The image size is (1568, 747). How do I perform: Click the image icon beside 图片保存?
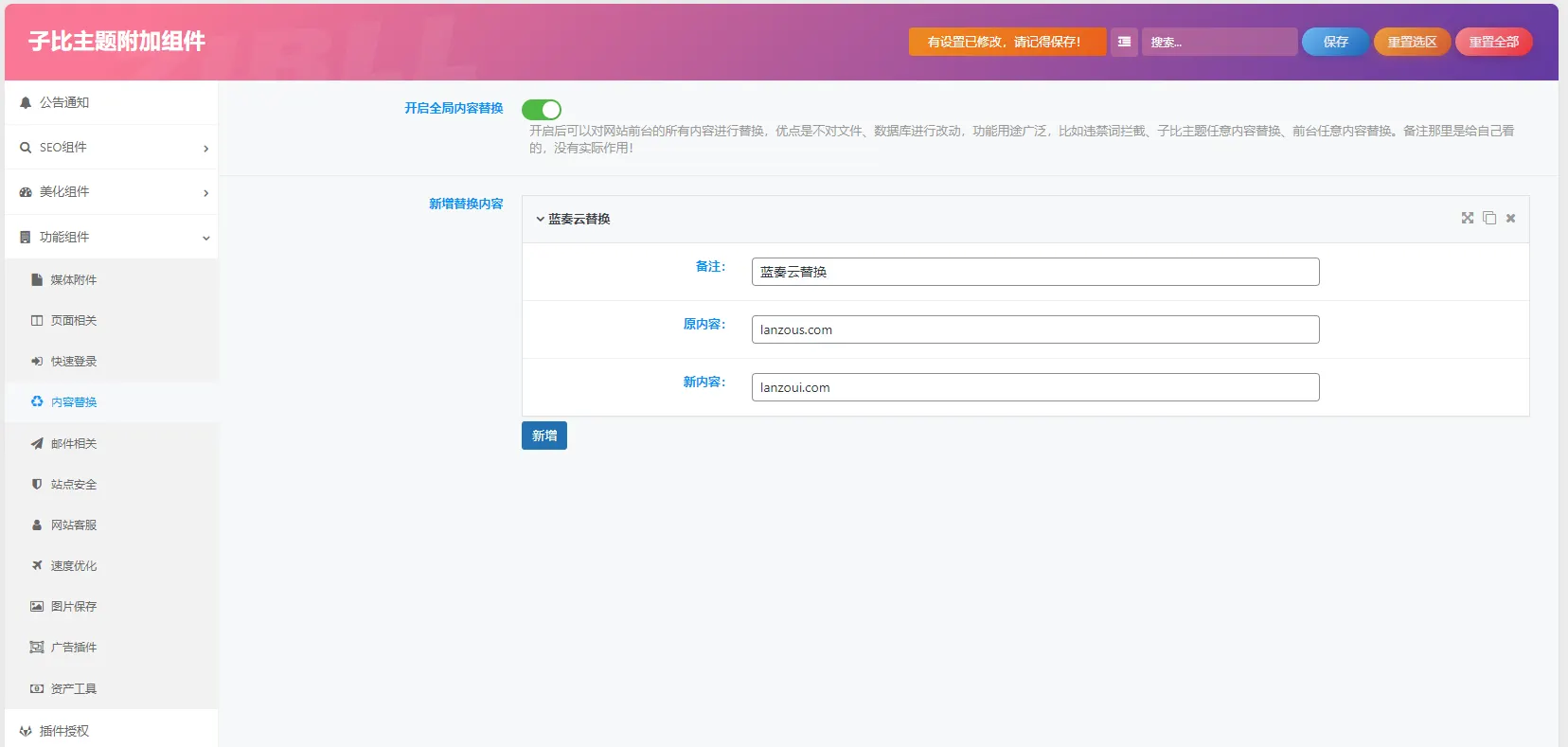coord(37,606)
